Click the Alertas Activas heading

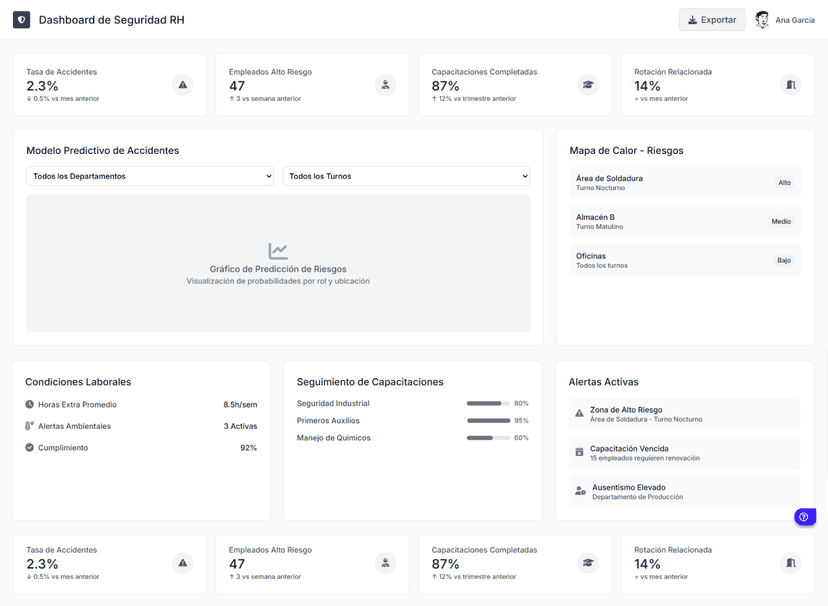[604, 382]
